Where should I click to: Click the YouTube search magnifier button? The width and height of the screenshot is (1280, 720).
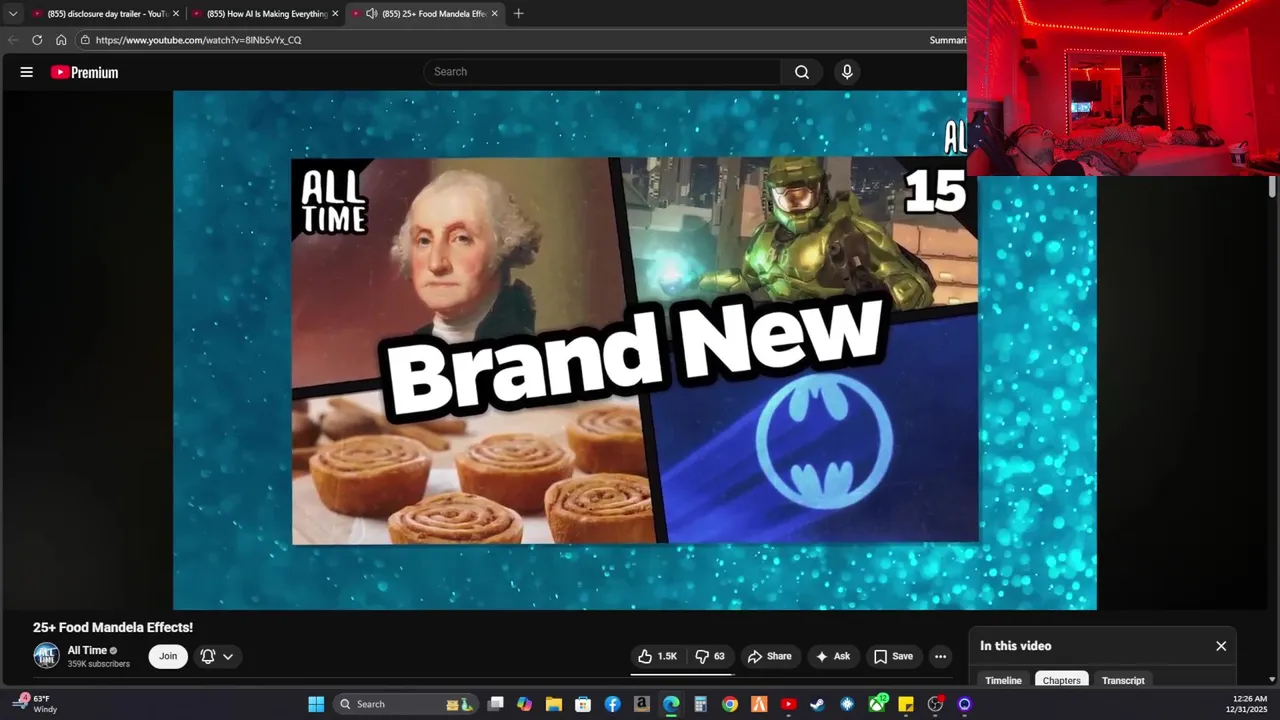802,72
